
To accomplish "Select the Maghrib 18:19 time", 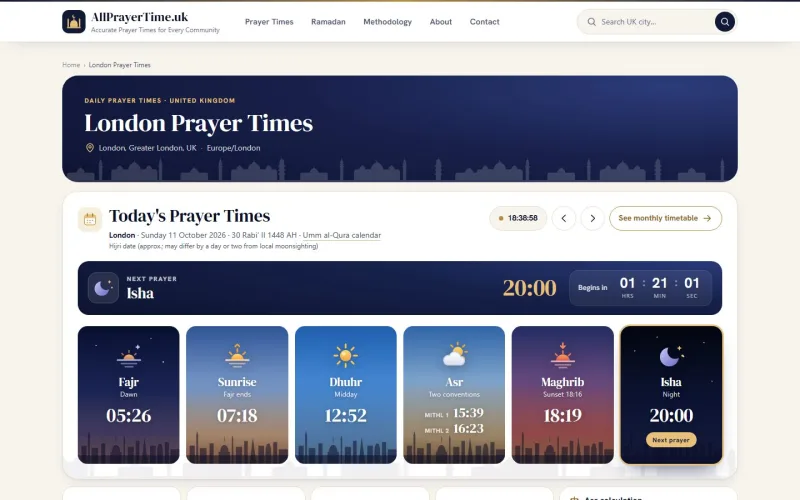I will (x=562, y=415).
